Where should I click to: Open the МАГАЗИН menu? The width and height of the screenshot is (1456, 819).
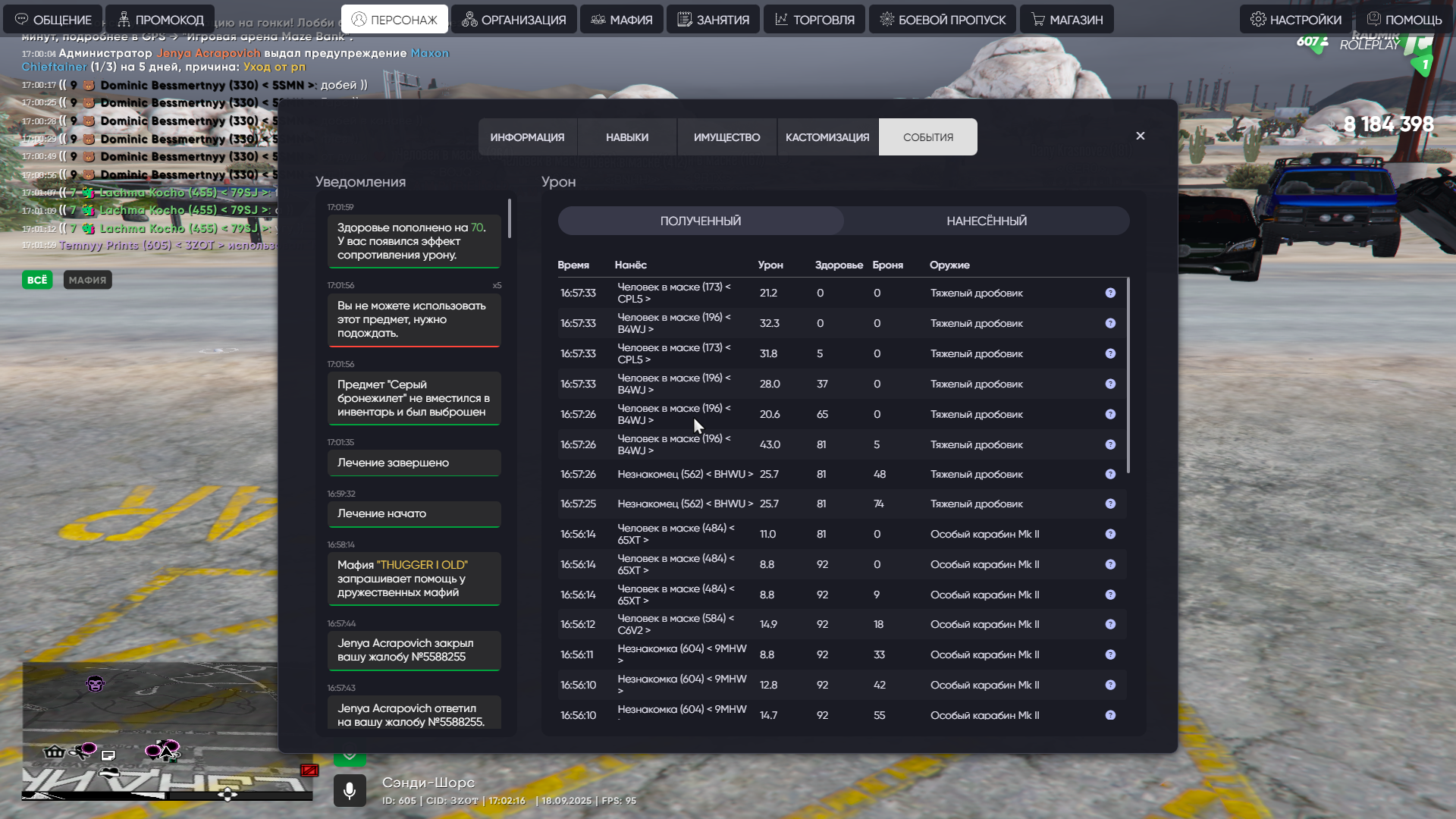point(1066,20)
